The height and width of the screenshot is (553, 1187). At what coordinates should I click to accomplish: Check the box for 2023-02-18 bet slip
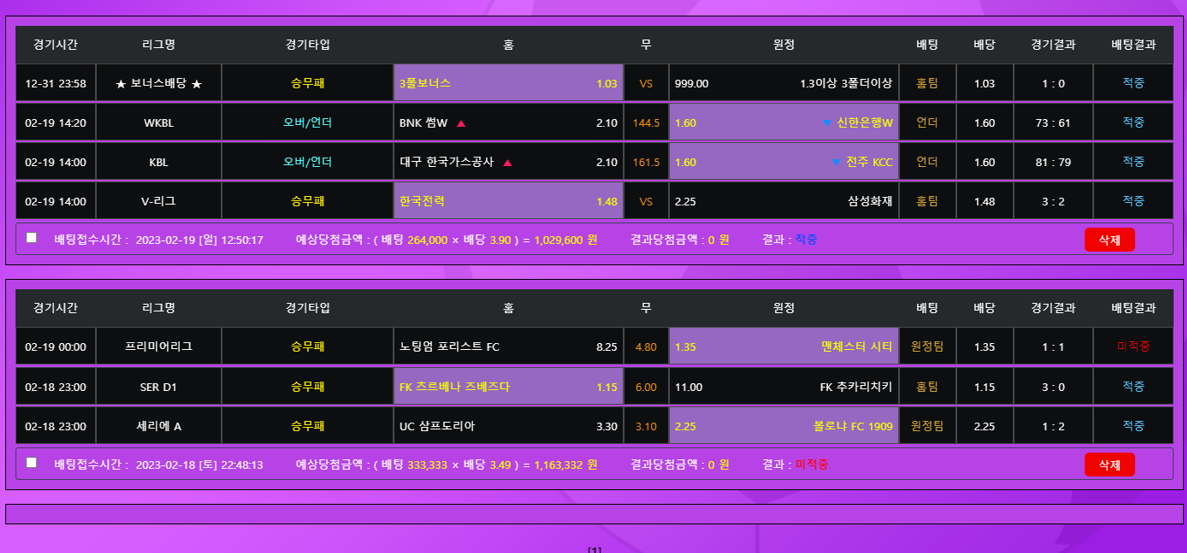pos(32,463)
